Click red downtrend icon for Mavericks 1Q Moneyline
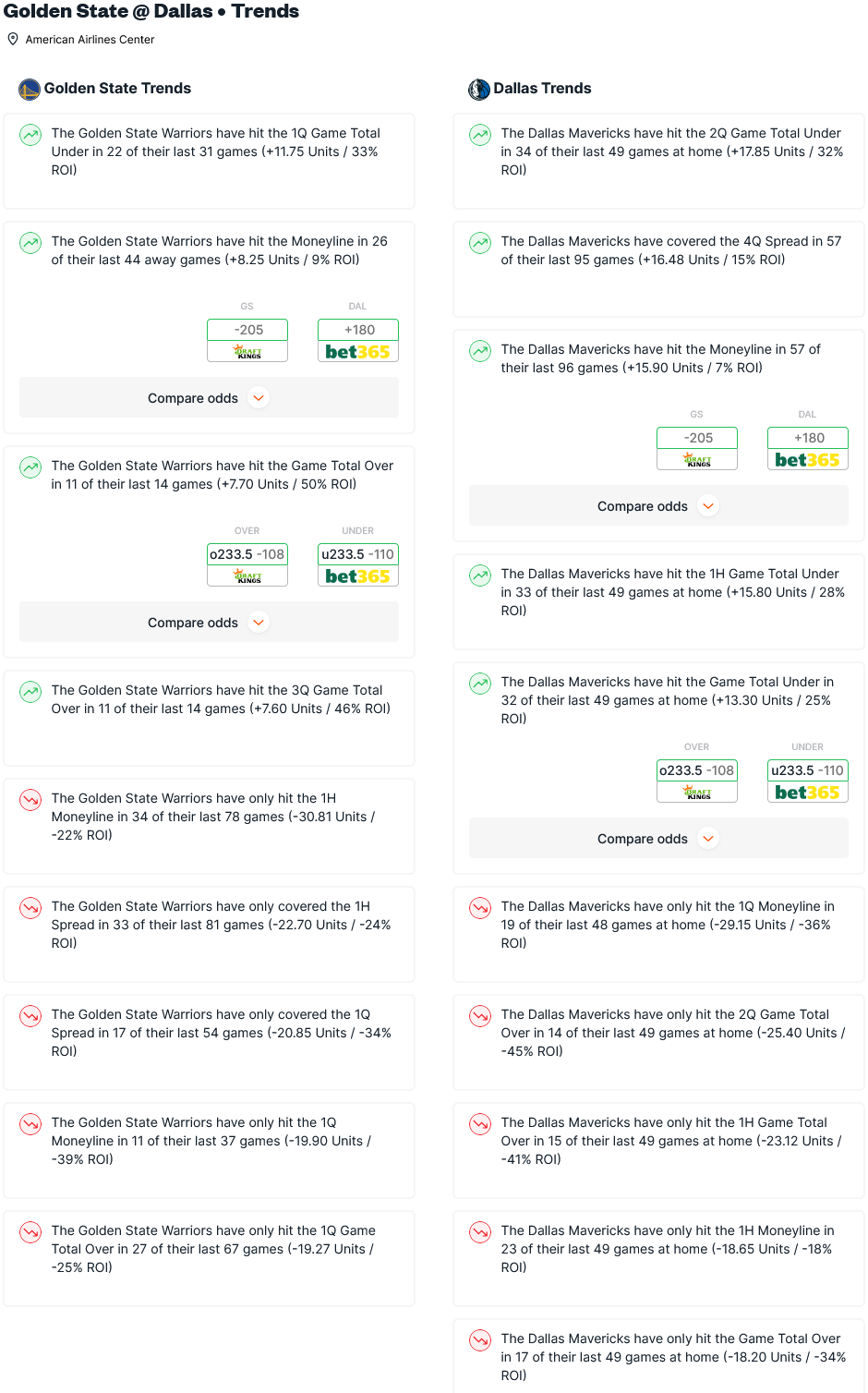The image size is (868, 1393). pyautogui.click(x=480, y=908)
